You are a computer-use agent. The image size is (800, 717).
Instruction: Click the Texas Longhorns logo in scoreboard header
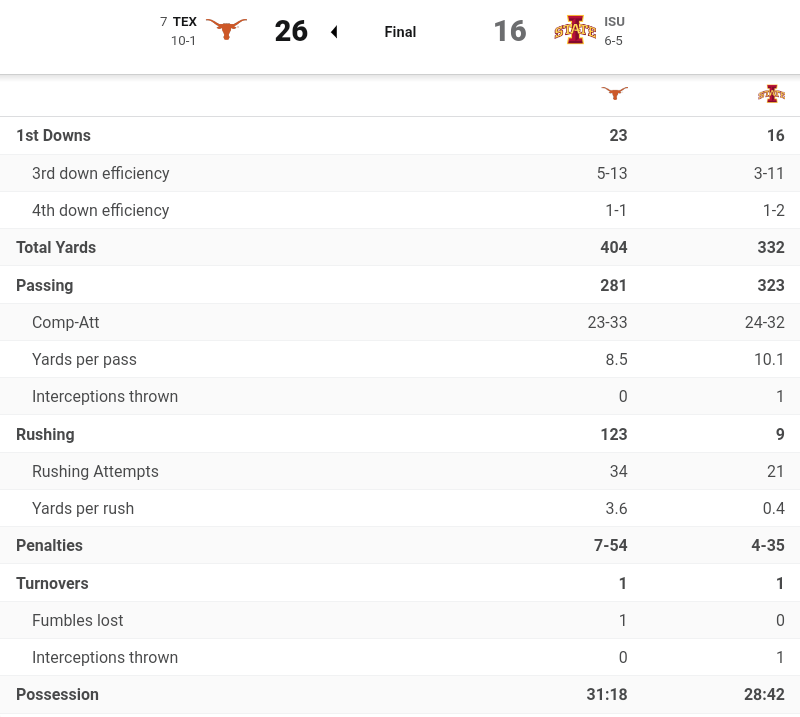[226, 30]
